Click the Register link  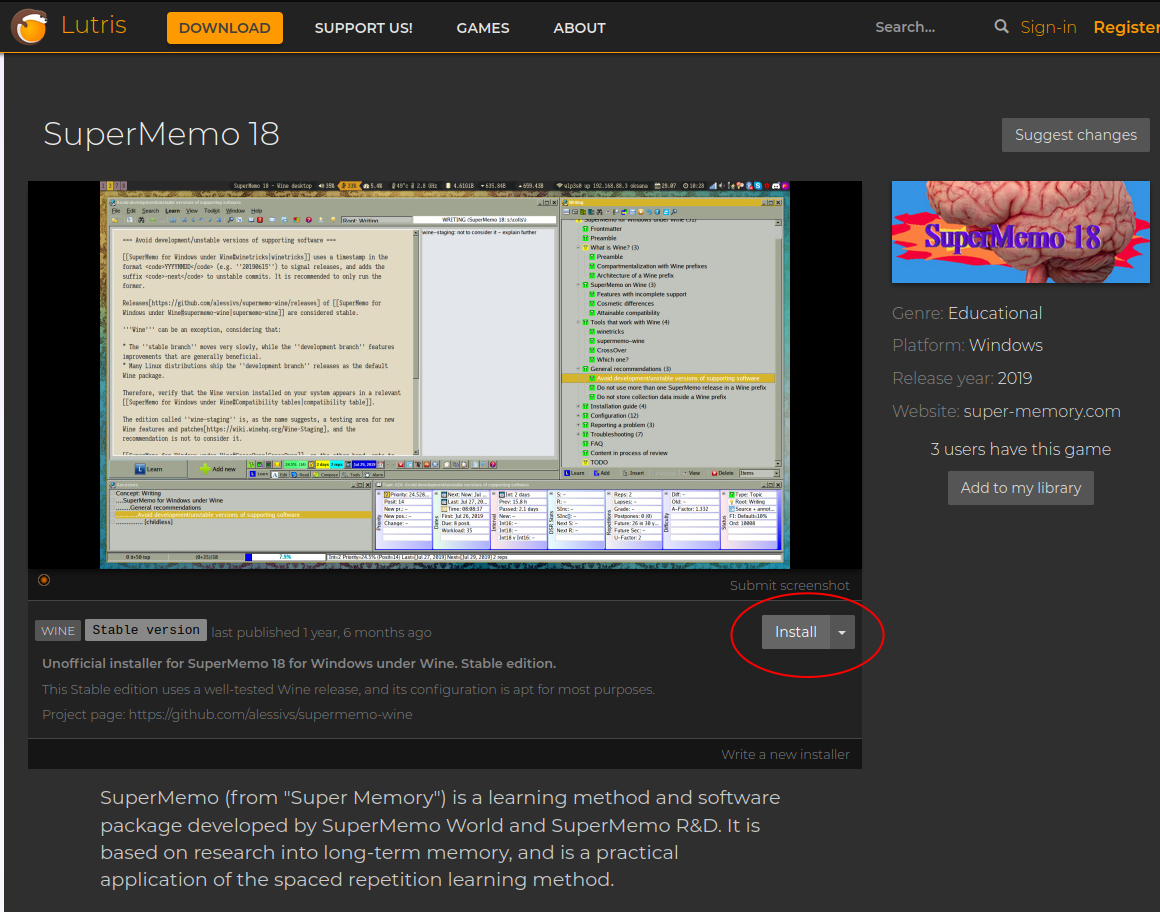[1126, 27]
